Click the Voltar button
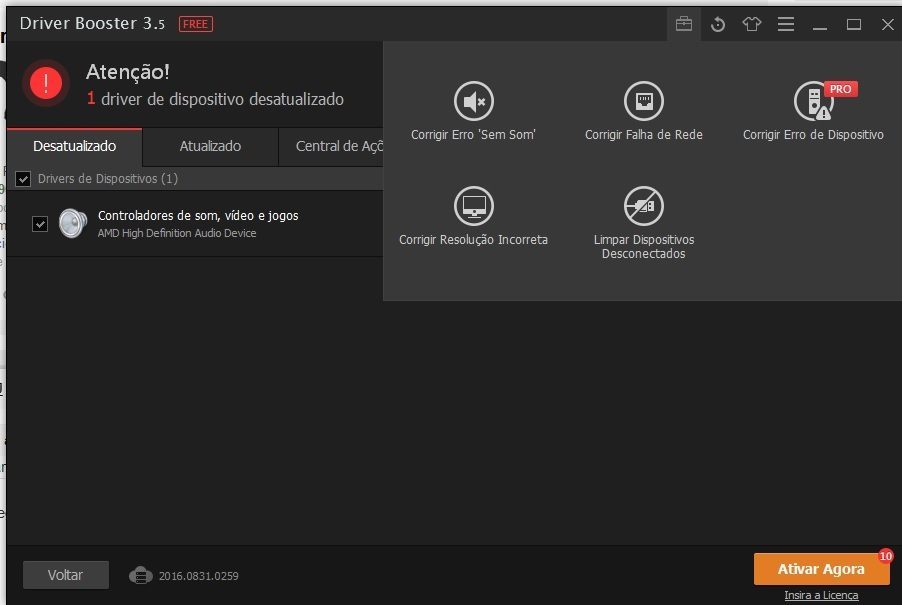Screen dimensions: 902x605 pos(66,575)
